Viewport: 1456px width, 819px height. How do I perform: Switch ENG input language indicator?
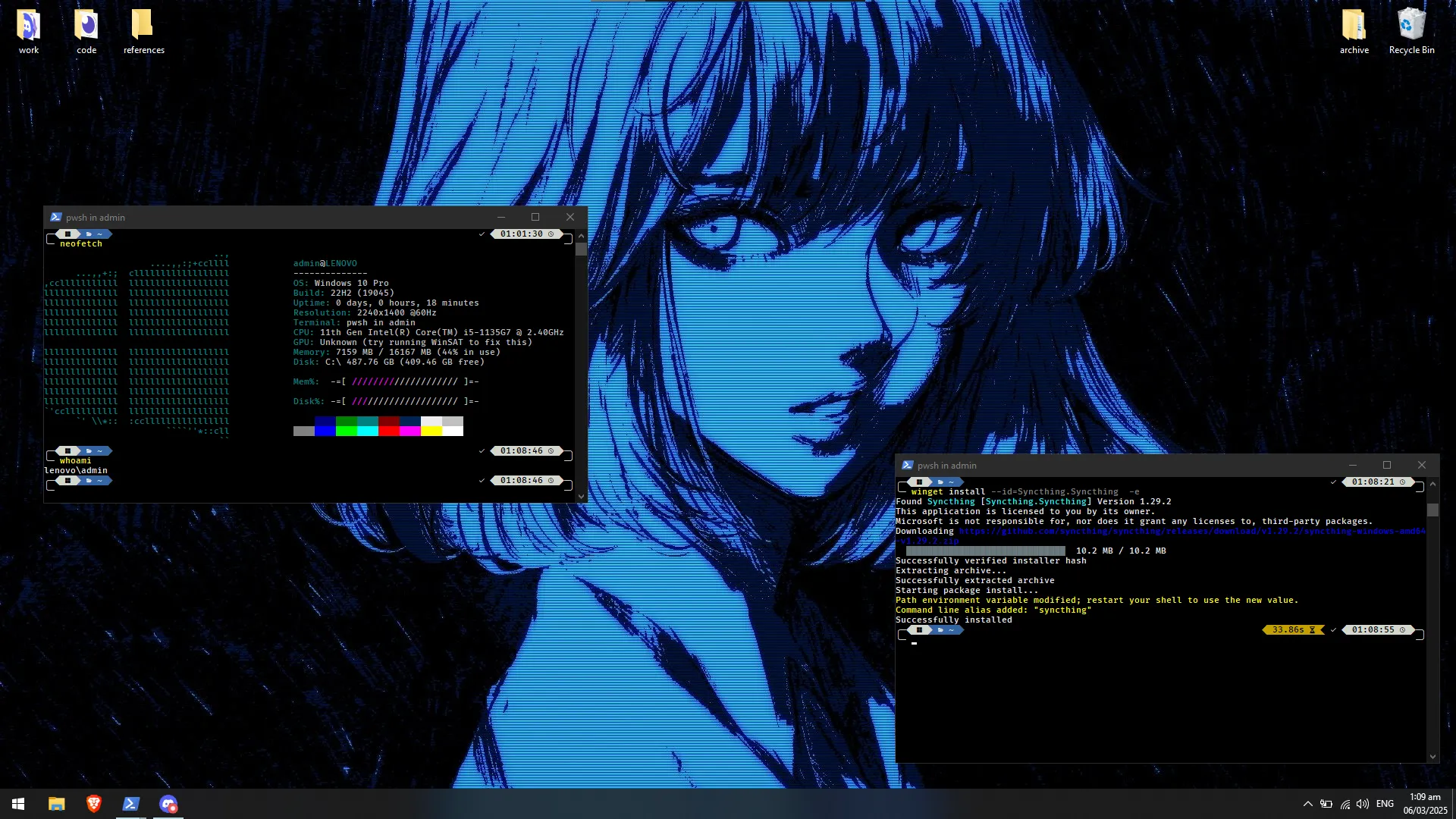click(x=1385, y=804)
